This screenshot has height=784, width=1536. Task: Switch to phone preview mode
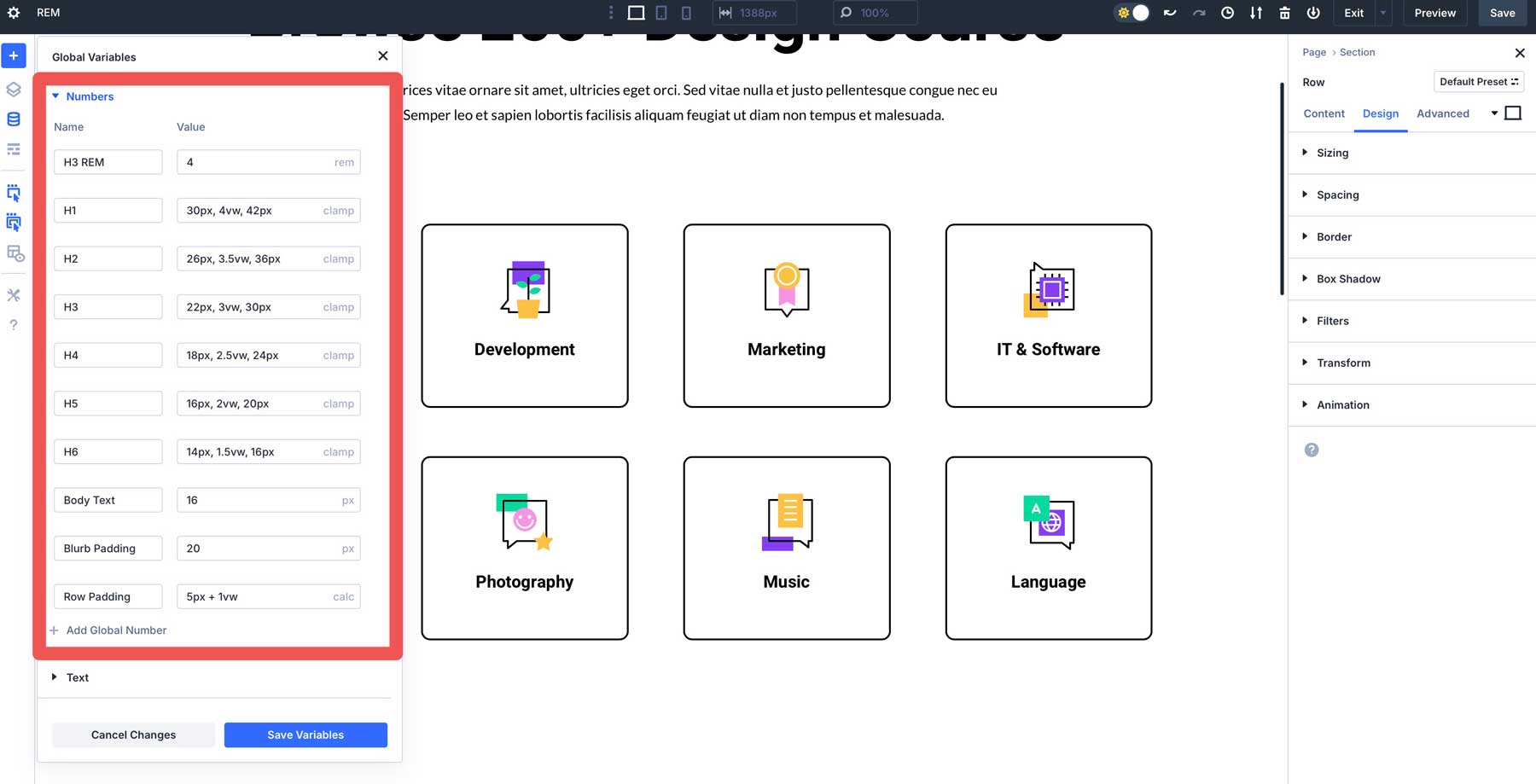pos(686,13)
